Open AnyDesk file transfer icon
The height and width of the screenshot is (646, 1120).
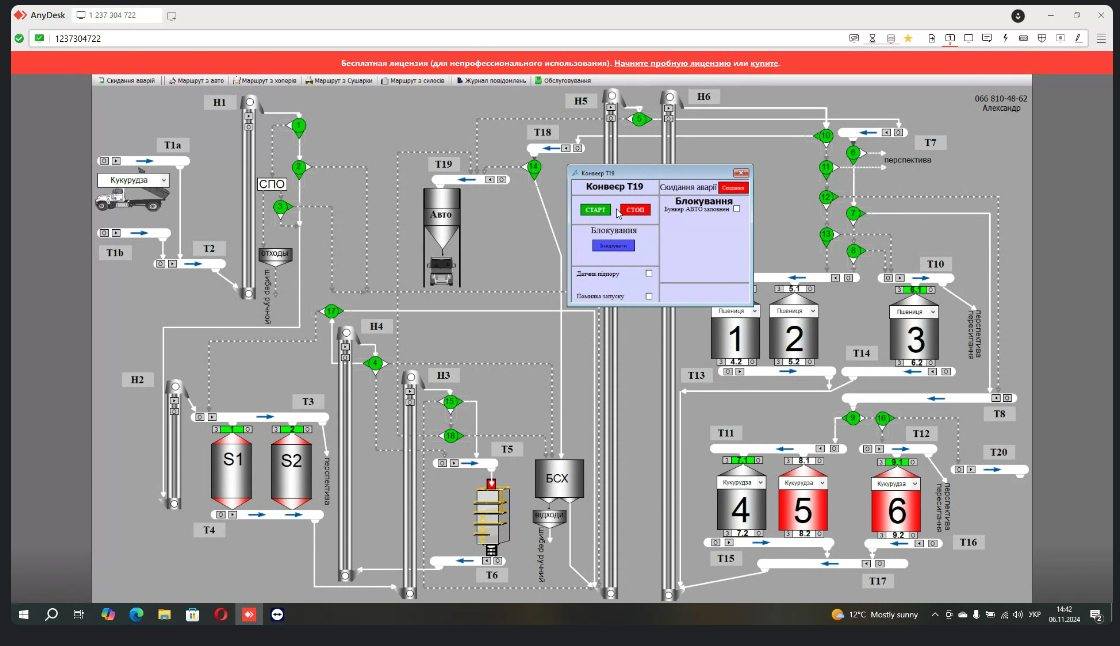[931, 38]
